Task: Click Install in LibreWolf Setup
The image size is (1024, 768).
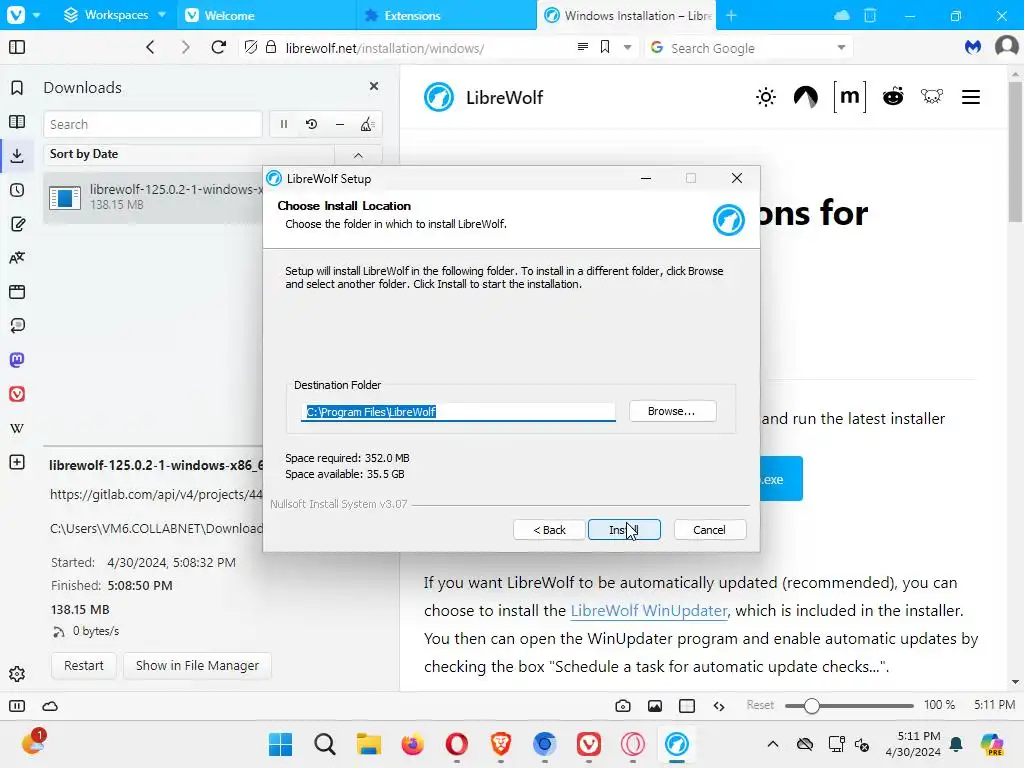Action: (x=624, y=530)
